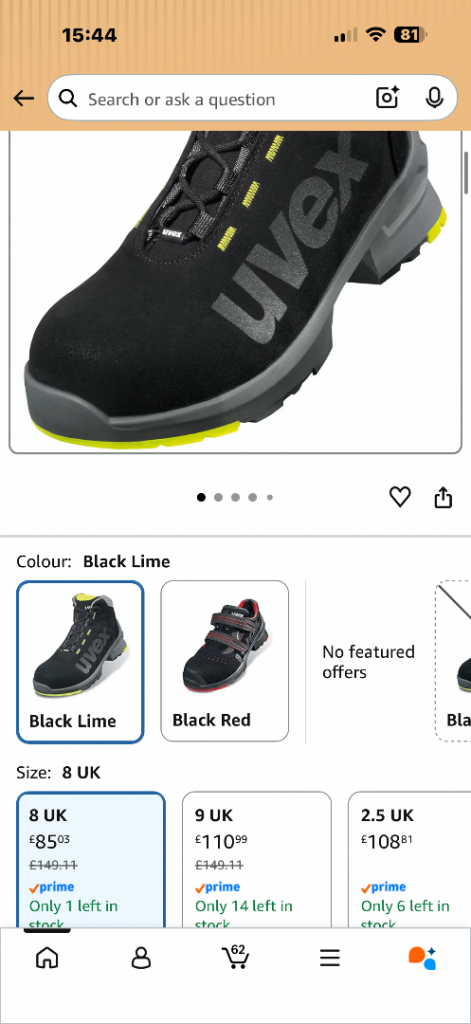Launch Rufus AI assistant icon
The image size is (471, 1024).
(422, 958)
